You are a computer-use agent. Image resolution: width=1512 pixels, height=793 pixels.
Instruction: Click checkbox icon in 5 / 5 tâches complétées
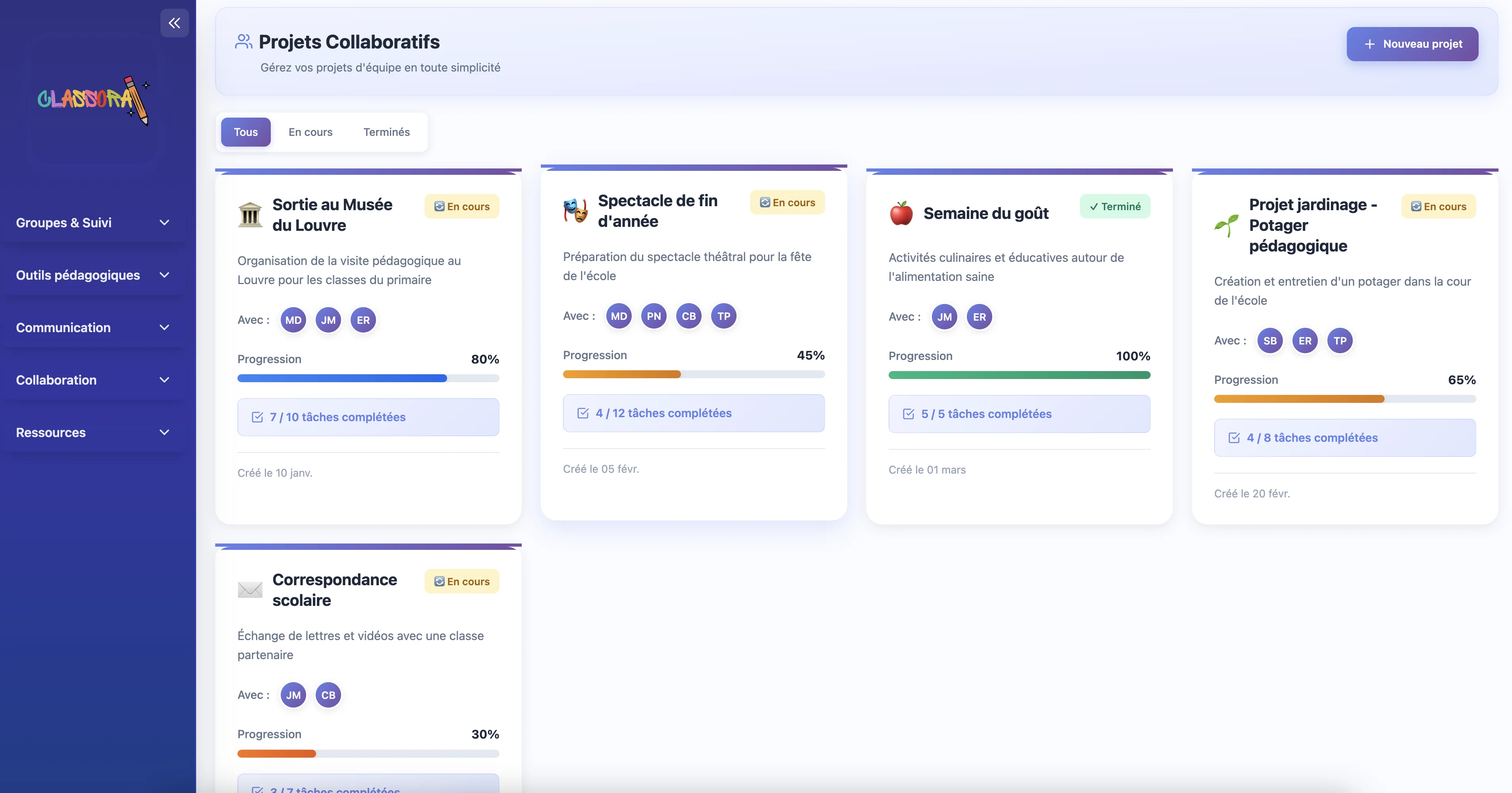tap(908, 414)
